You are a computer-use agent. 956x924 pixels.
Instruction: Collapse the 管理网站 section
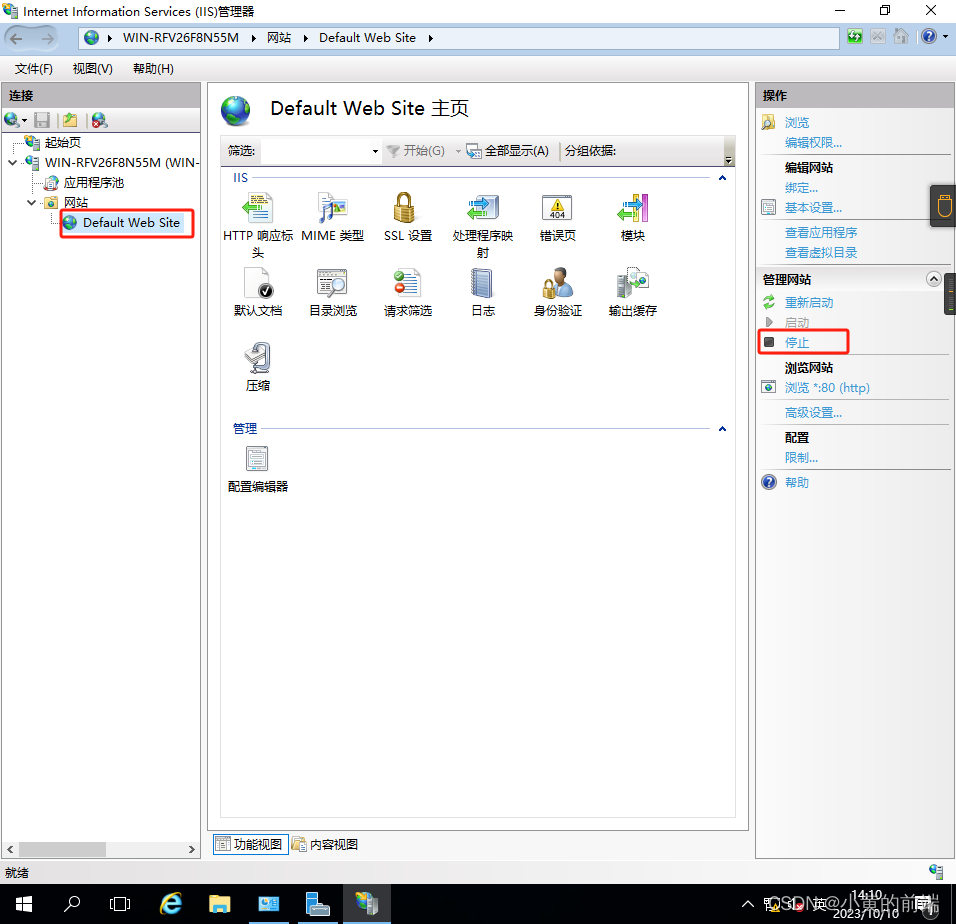pos(933,279)
